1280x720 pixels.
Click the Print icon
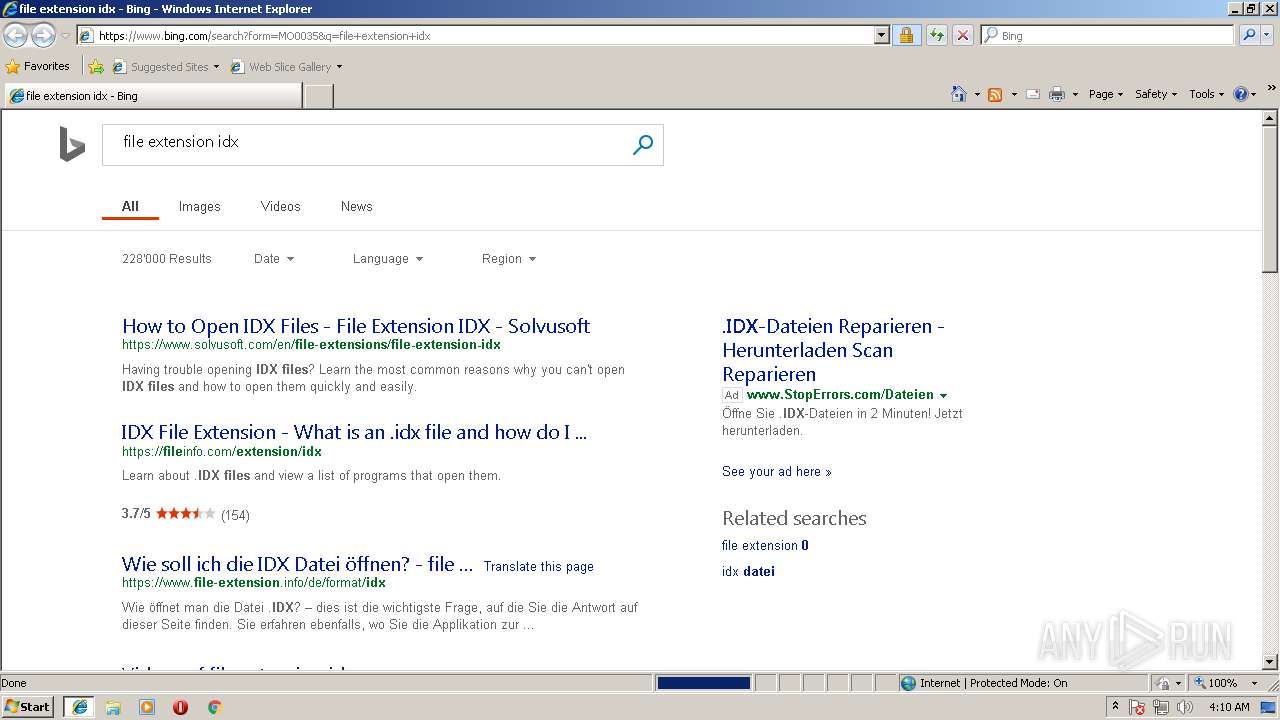[x=1057, y=94]
